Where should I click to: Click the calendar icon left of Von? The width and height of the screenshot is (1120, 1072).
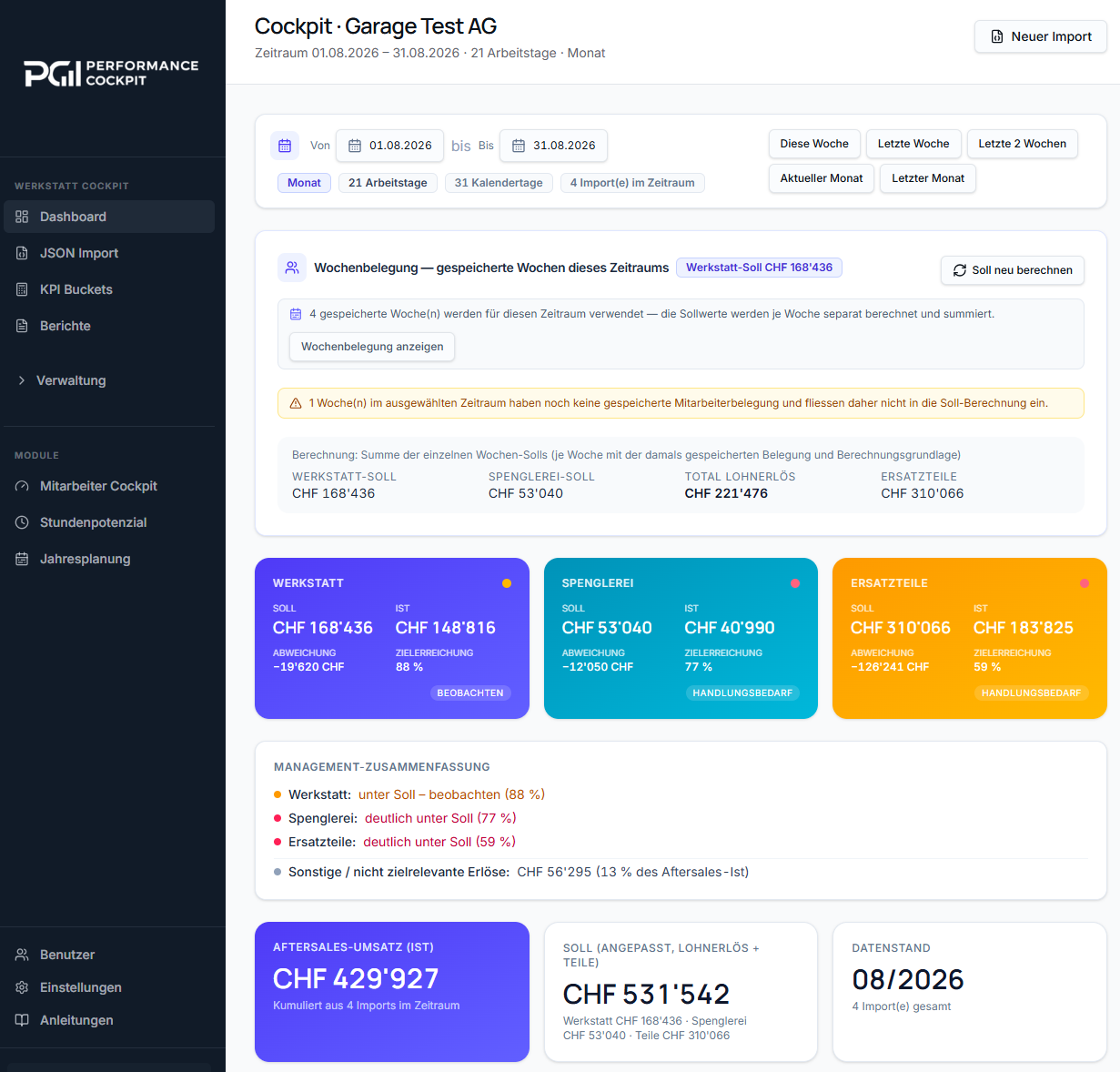pyautogui.click(x=285, y=146)
